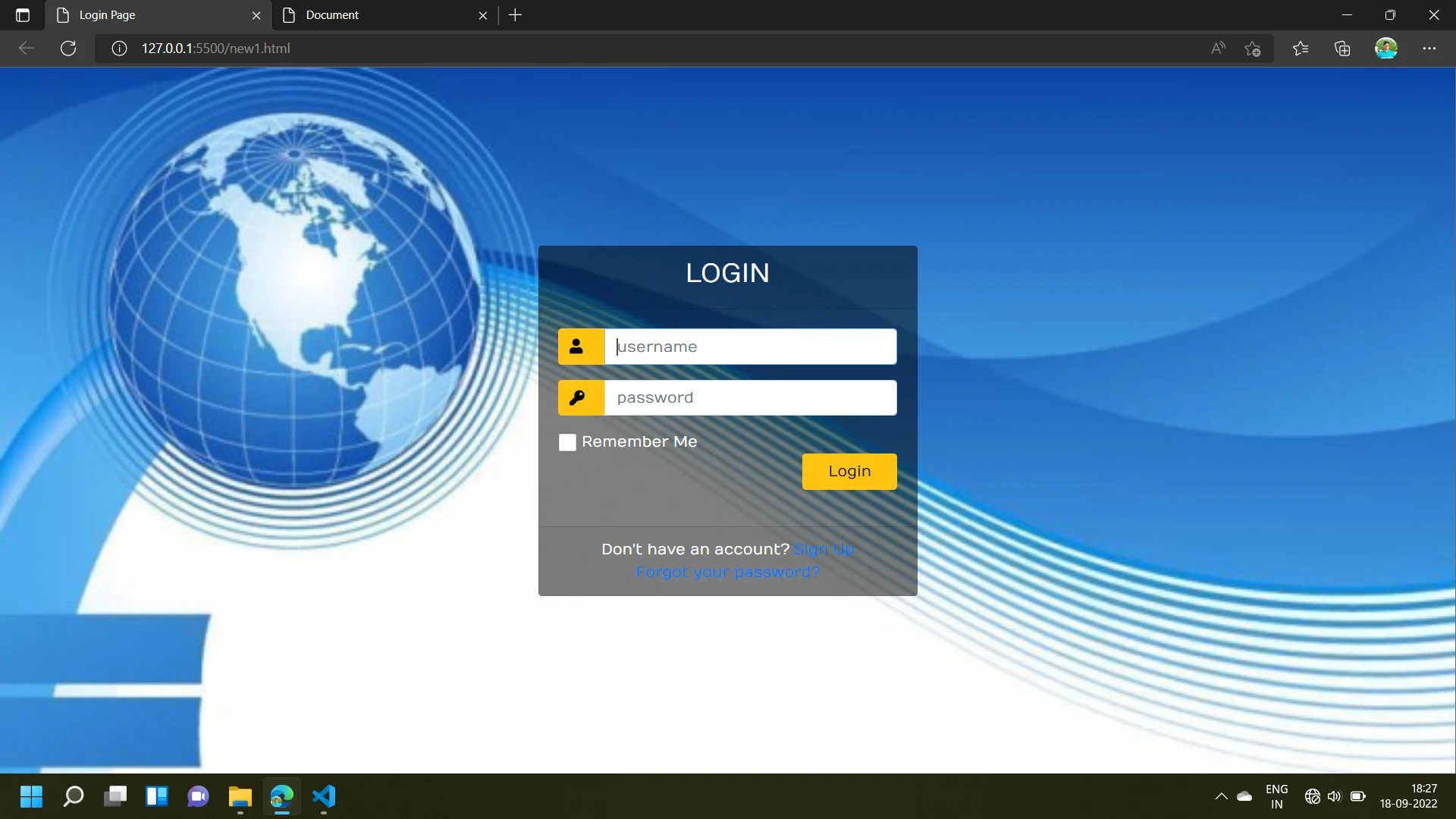
Task: Click the key icon beside password field
Action: tap(577, 397)
